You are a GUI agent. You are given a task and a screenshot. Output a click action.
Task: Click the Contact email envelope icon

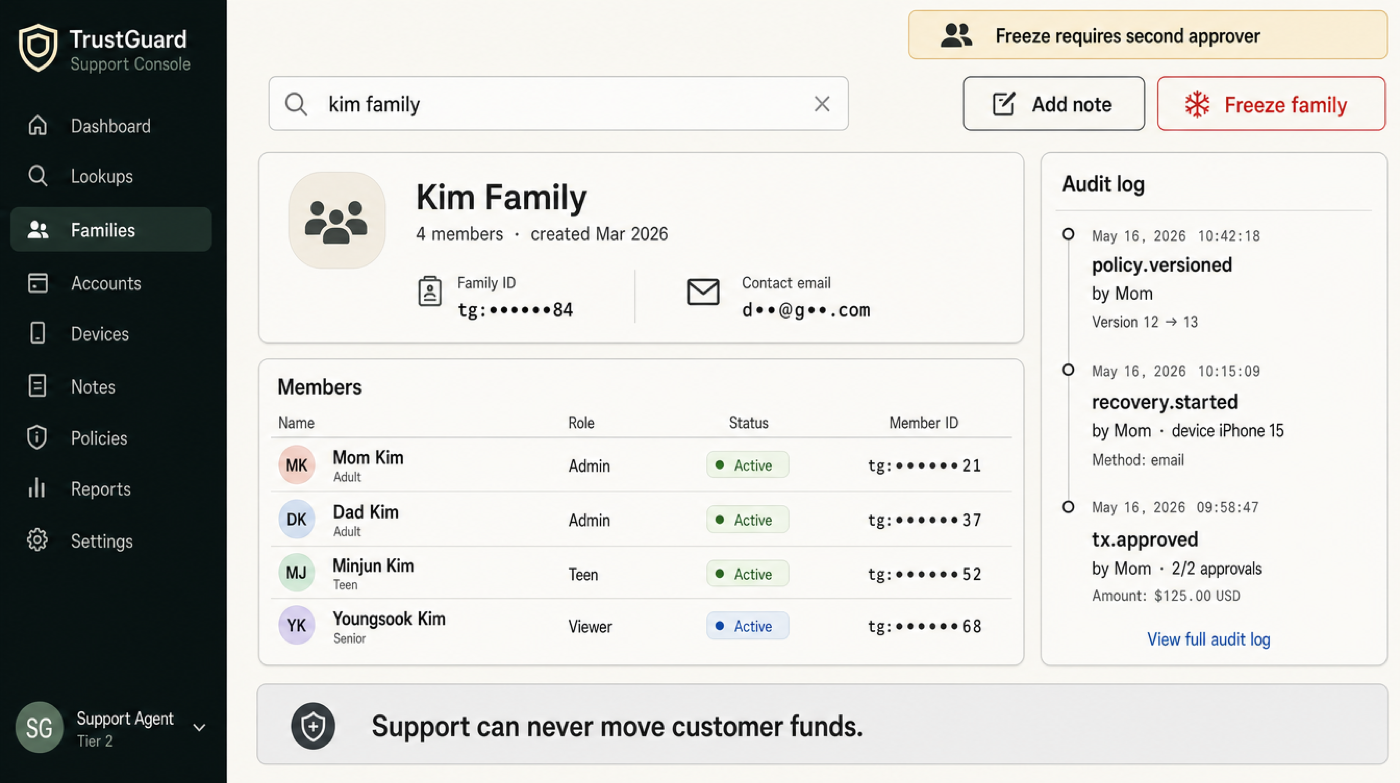pos(703,292)
